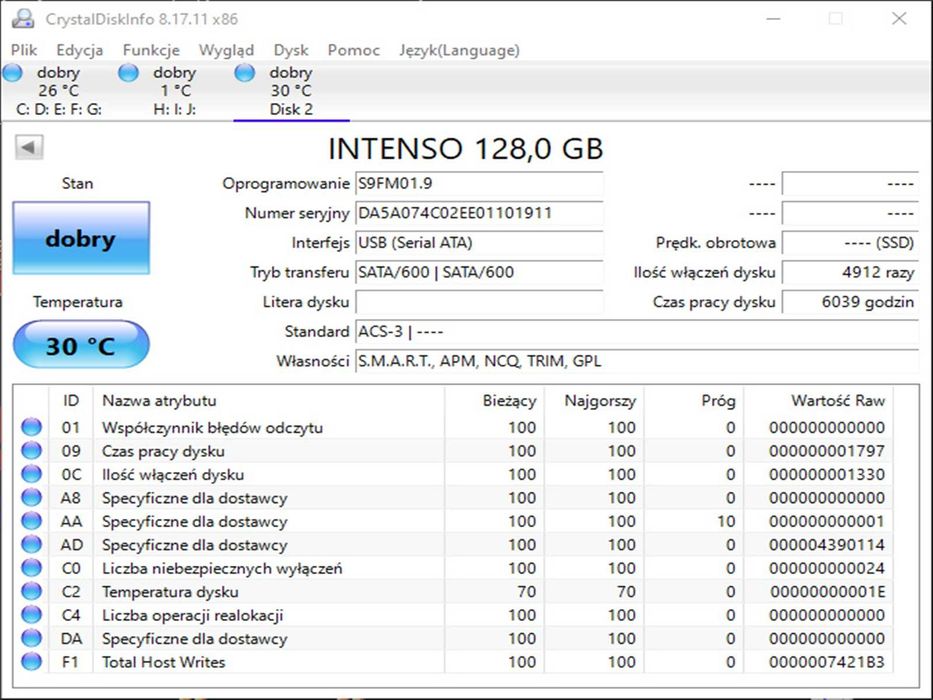The width and height of the screenshot is (933, 700).
Task: Click raw value 00000000001E
Action: click(x=828, y=592)
